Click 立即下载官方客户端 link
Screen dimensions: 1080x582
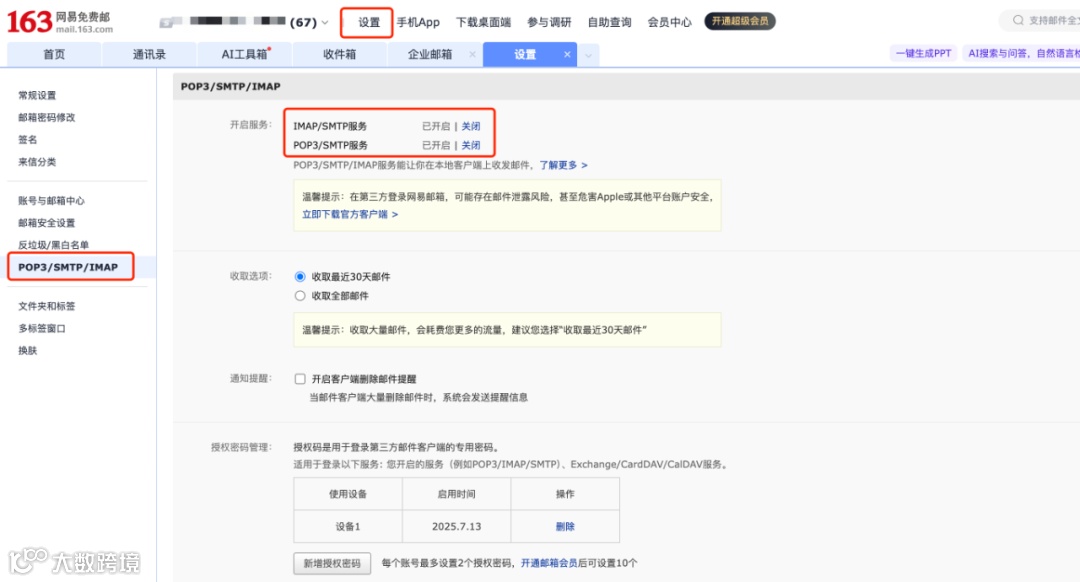pos(350,214)
